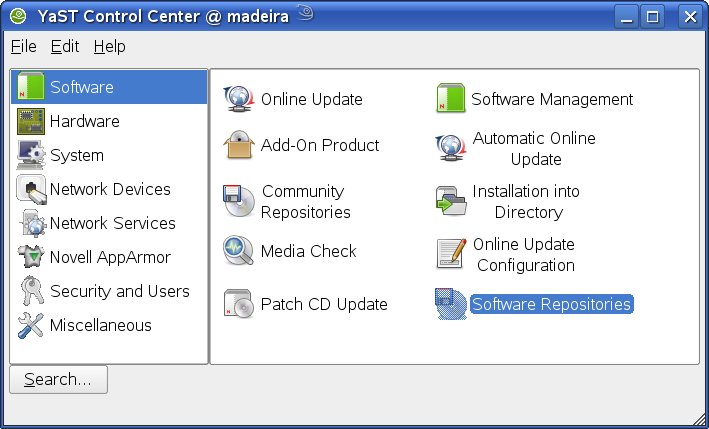Viewport: 709px width, 429px height.
Task: Click the Security and Users keys icon
Action: tap(31, 291)
